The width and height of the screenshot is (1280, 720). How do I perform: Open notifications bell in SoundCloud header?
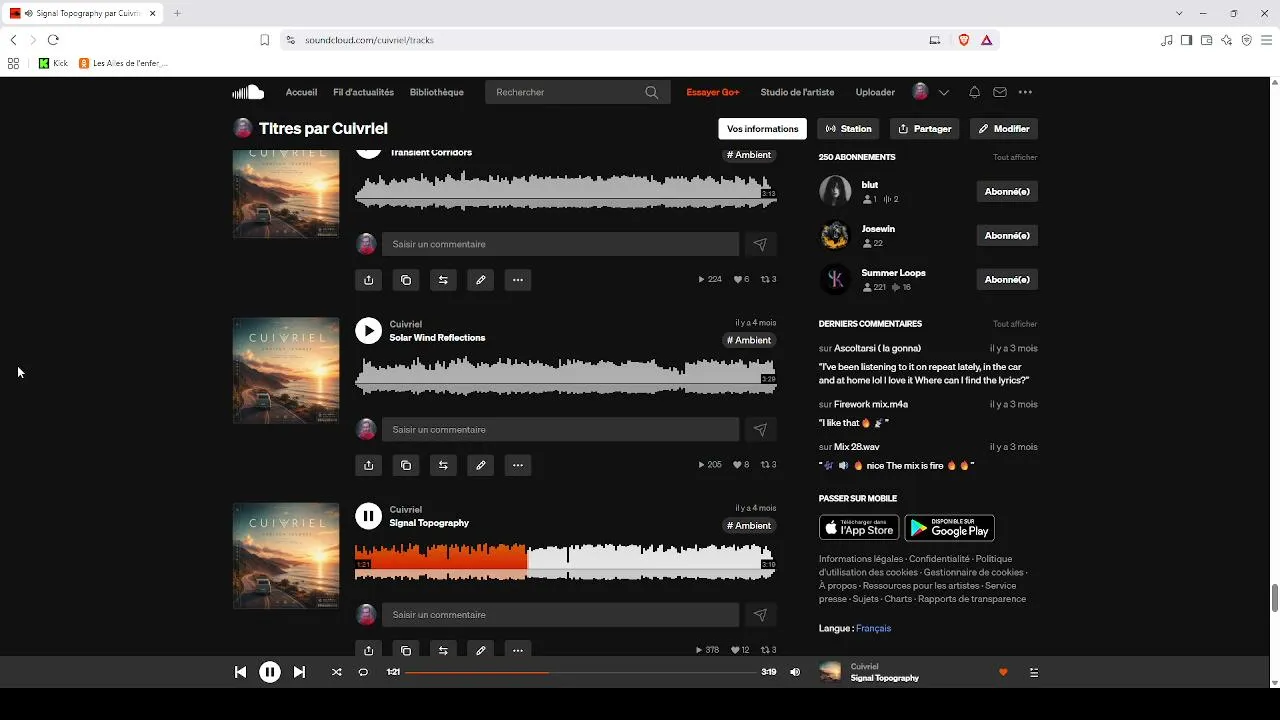[974, 92]
